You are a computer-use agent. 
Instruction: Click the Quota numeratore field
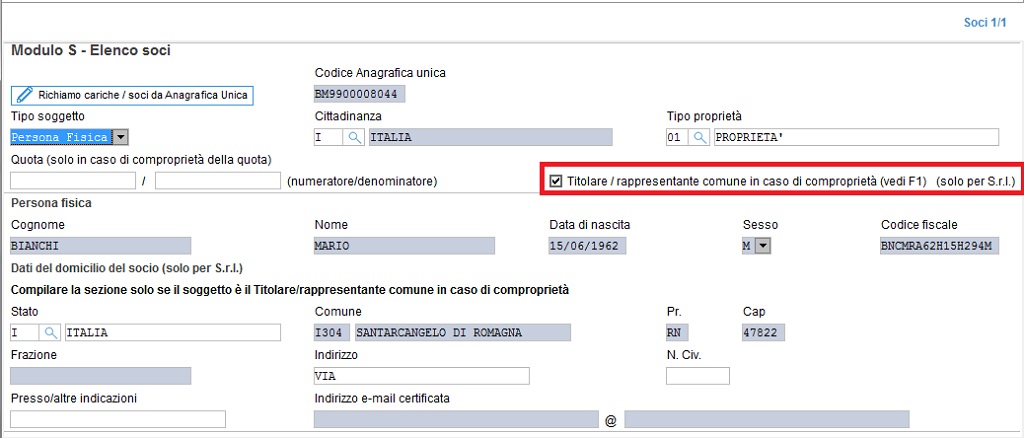[73, 181]
